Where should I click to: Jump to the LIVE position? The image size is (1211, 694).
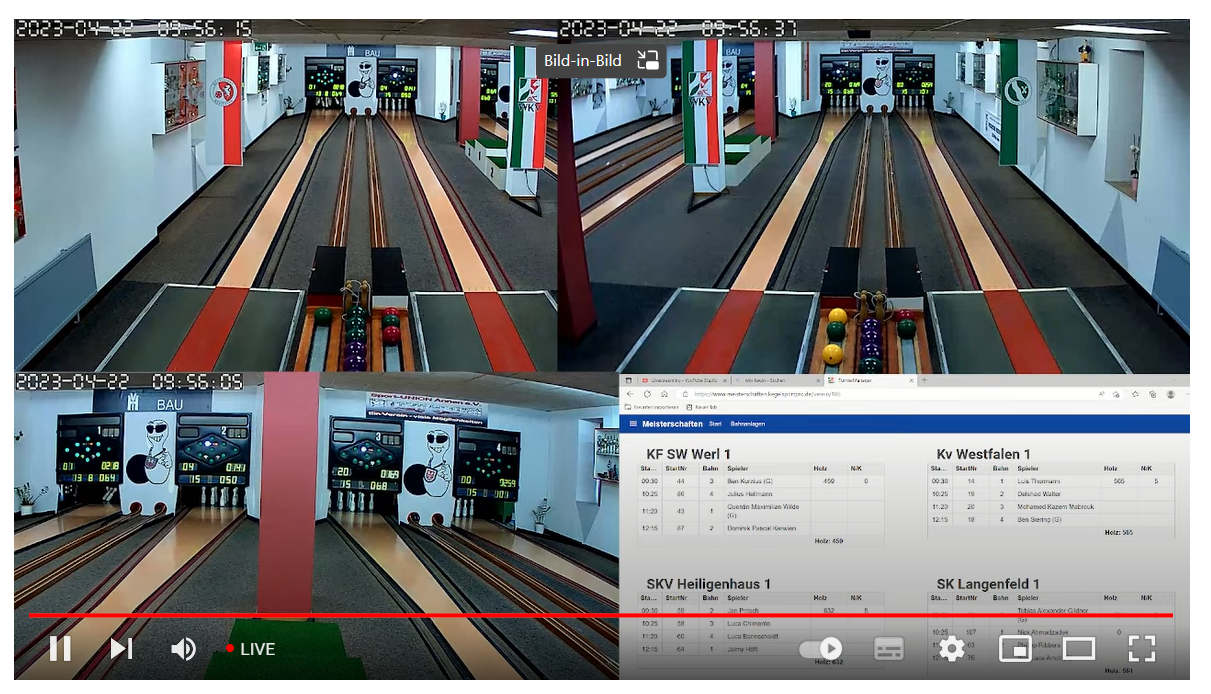pos(250,649)
